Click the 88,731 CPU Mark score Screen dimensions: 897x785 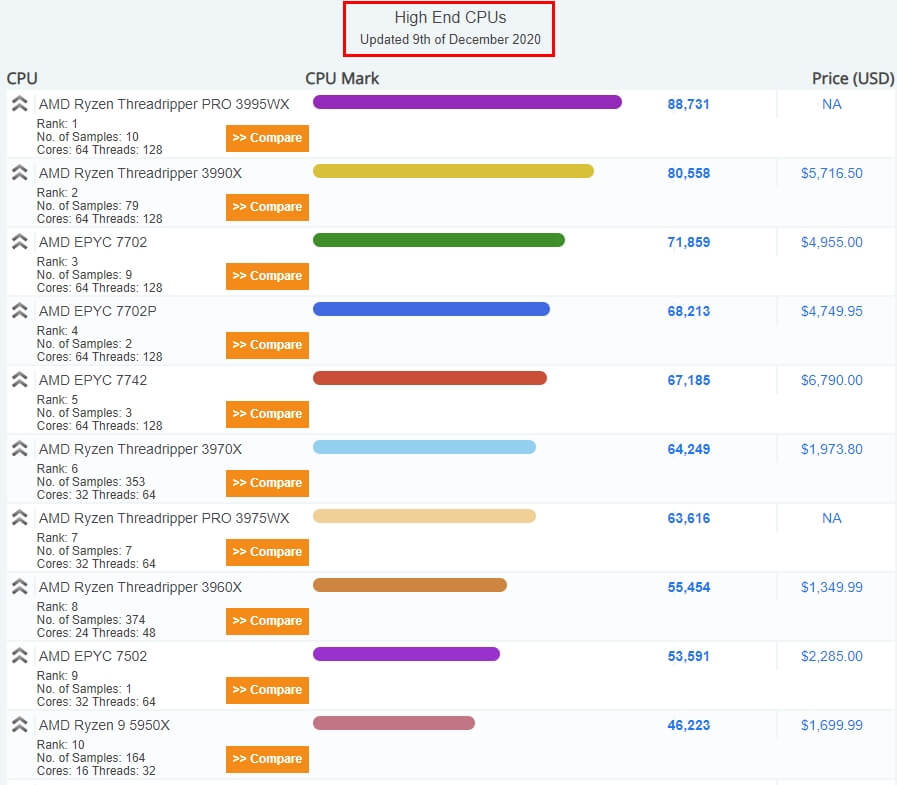point(688,104)
